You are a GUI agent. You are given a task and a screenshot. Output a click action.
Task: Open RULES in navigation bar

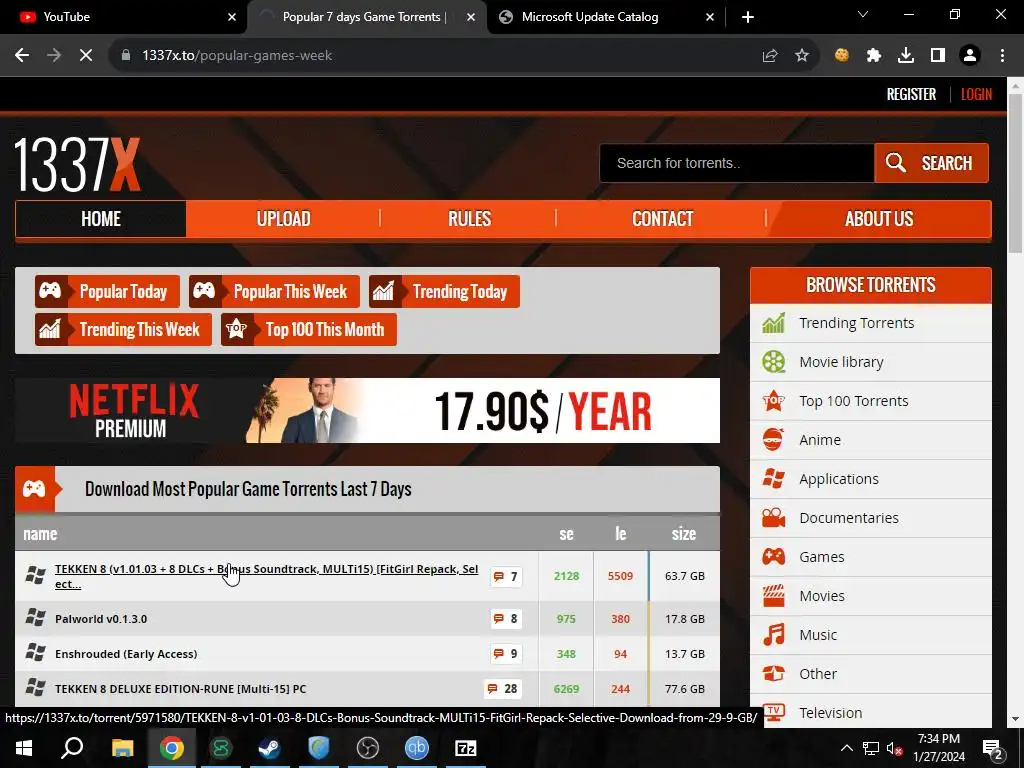[x=469, y=219]
